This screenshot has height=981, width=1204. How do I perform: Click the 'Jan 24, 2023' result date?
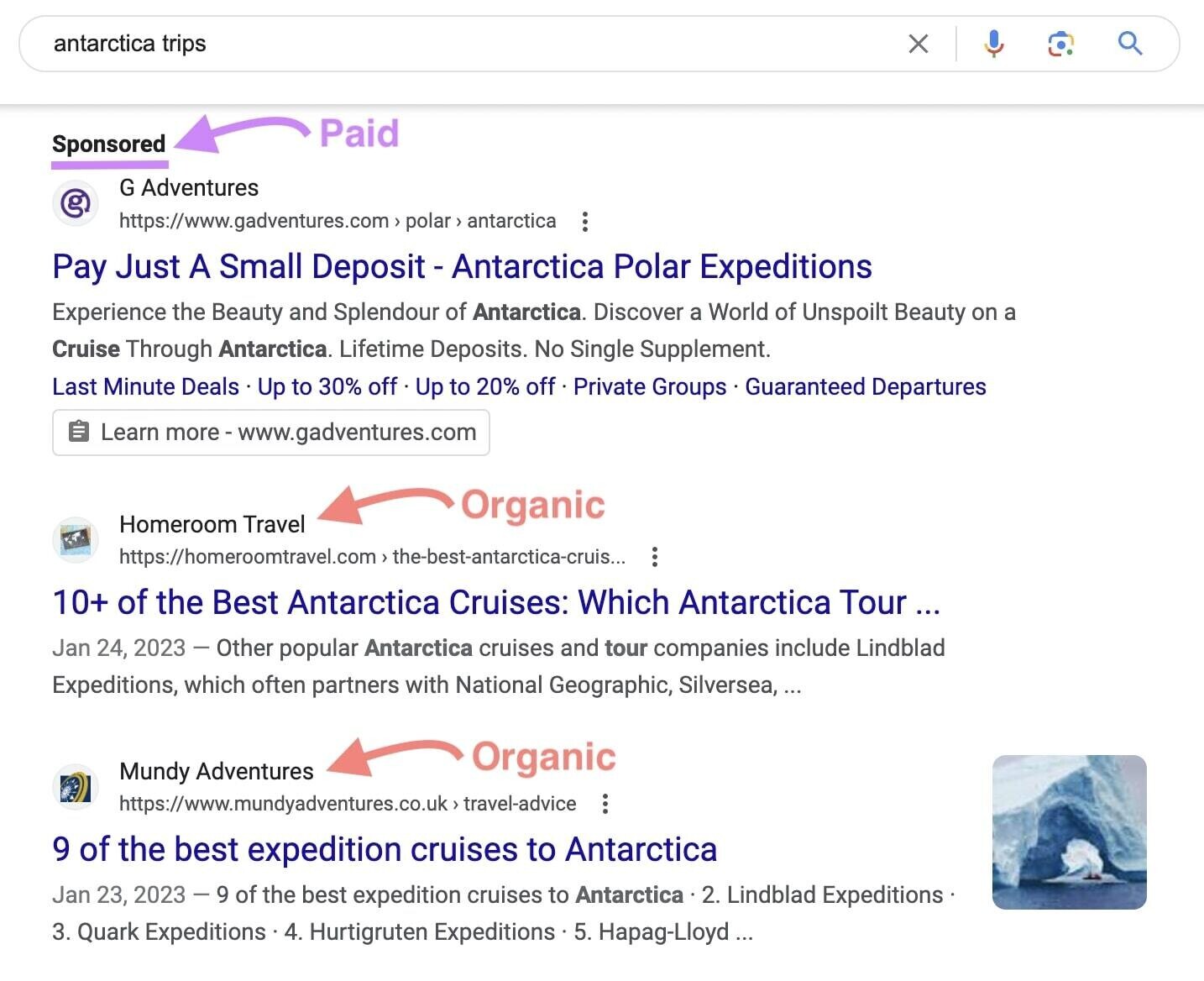118,648
